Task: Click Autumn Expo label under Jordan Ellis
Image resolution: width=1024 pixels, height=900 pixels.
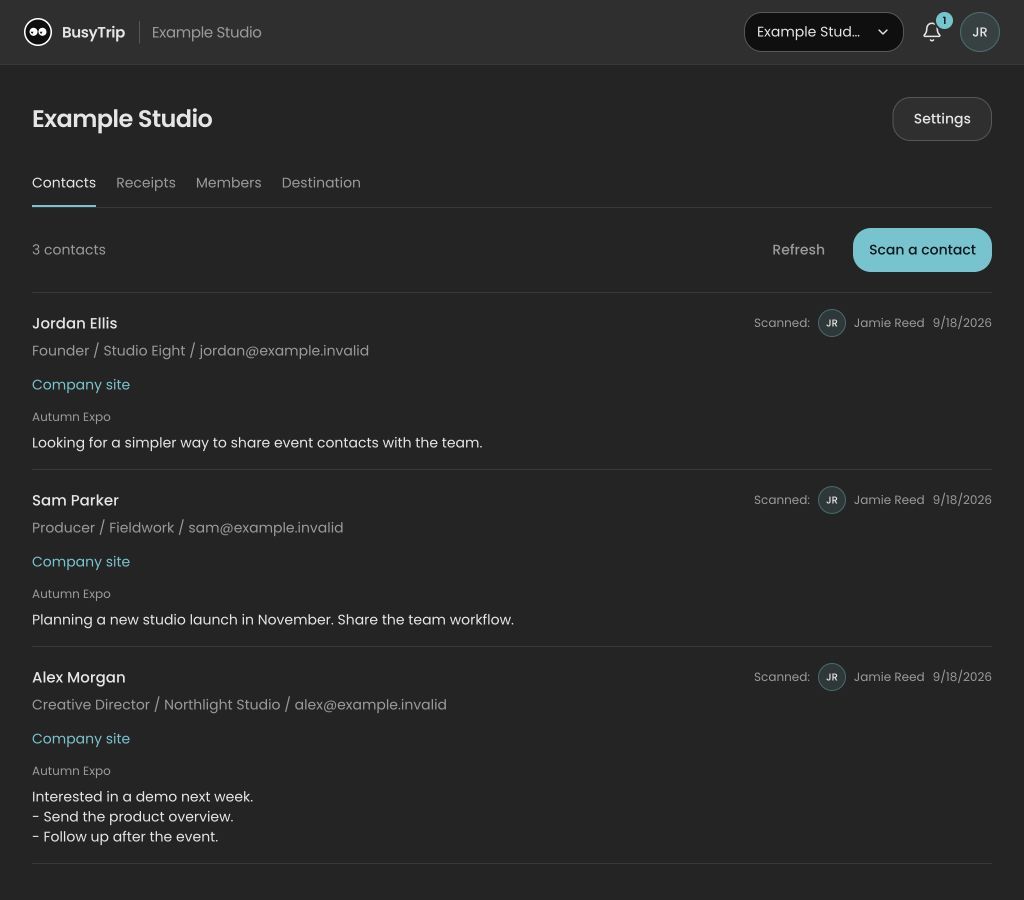Action: [x=71, y=417]
